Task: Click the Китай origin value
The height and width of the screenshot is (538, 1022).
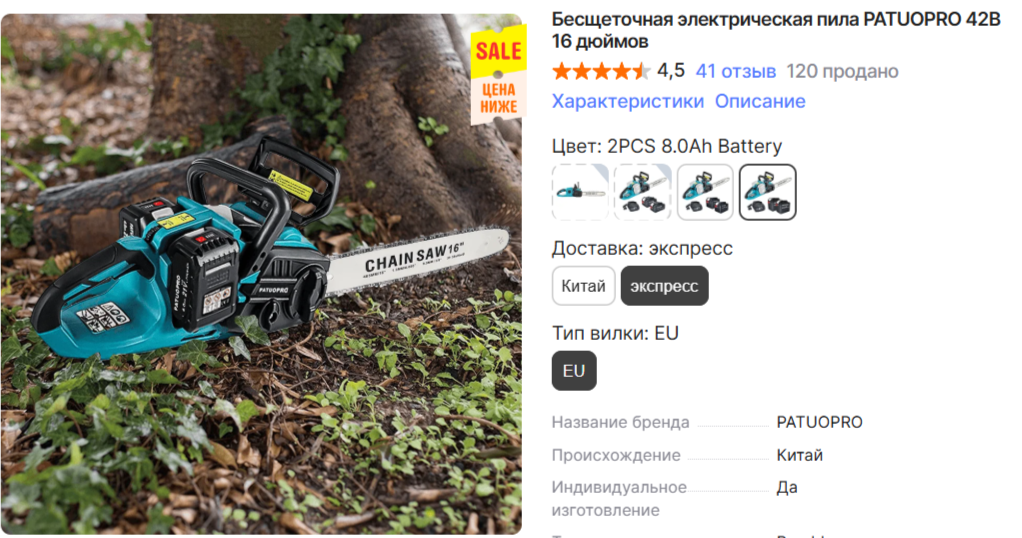Action: pyautogui.click(x=800, y=455)
